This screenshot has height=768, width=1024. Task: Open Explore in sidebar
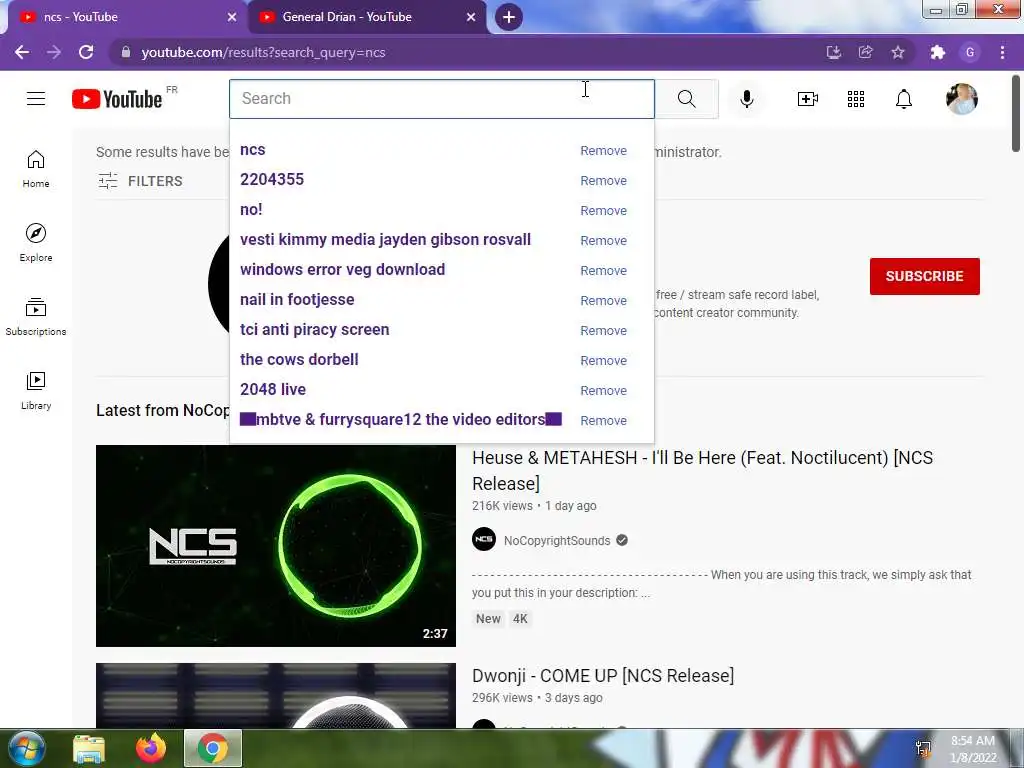[36, 242]
